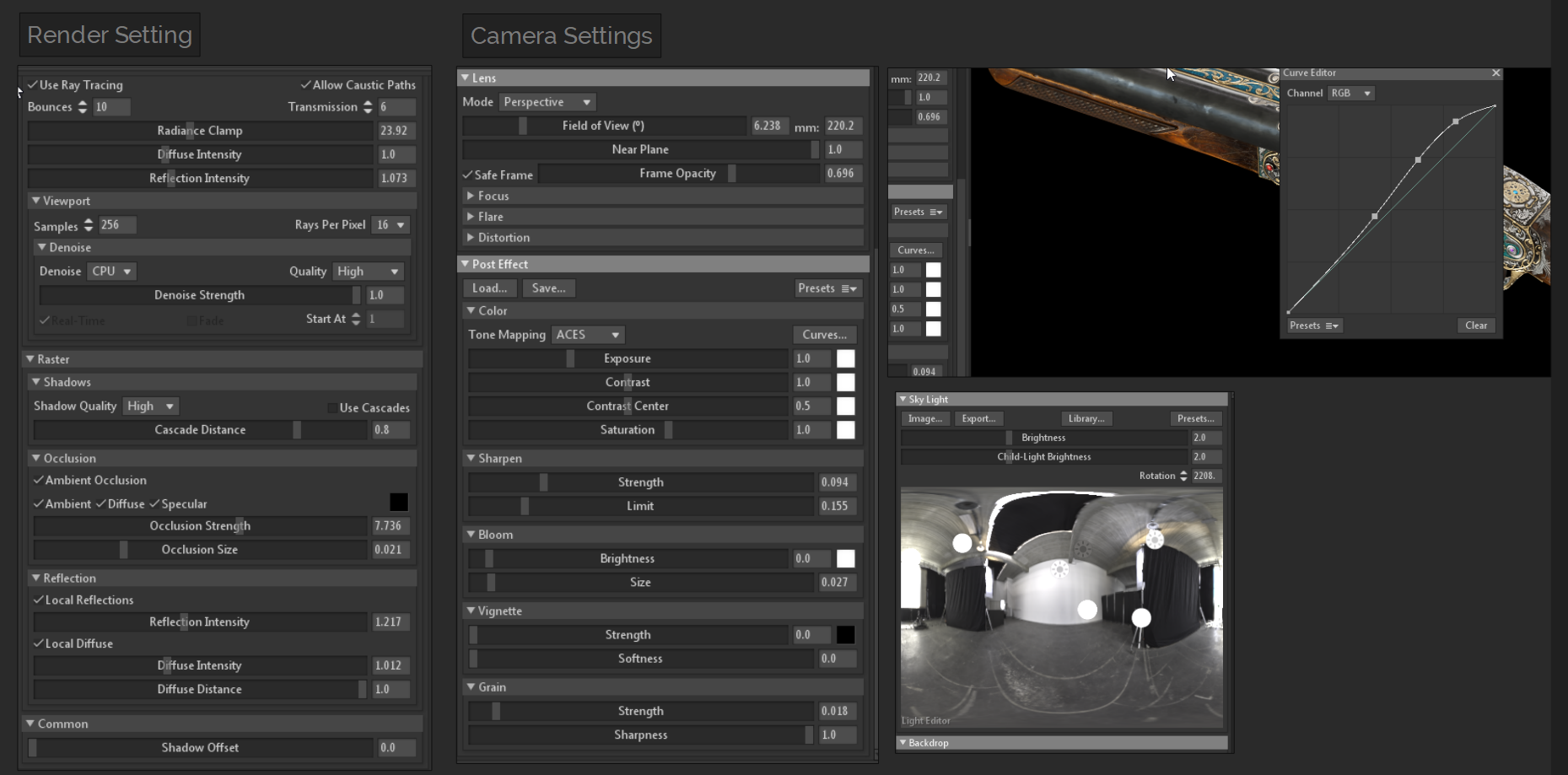Open Curve Editor Presets menu icon
Screen dimensions: 1568x775
(1332, 326)
